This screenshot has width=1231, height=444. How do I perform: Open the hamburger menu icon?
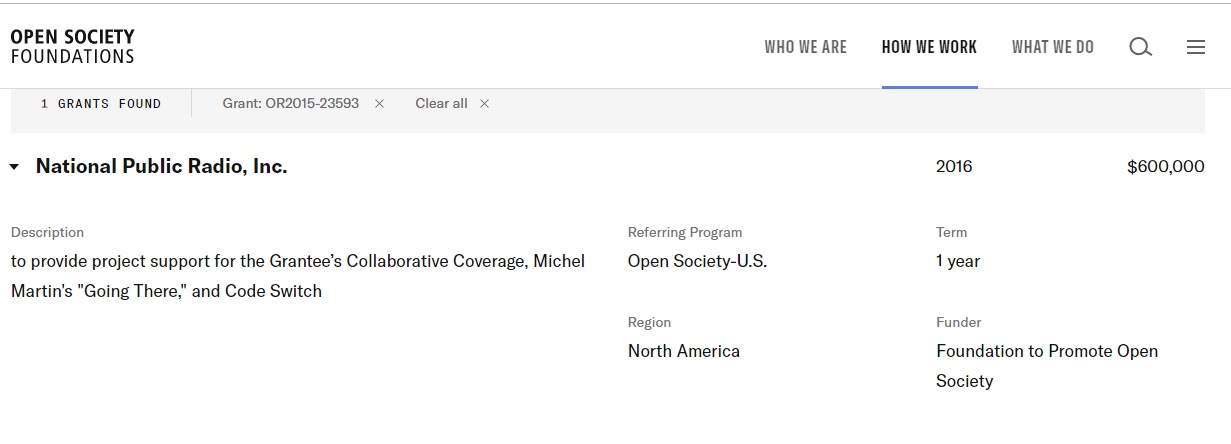point(1196,47)
